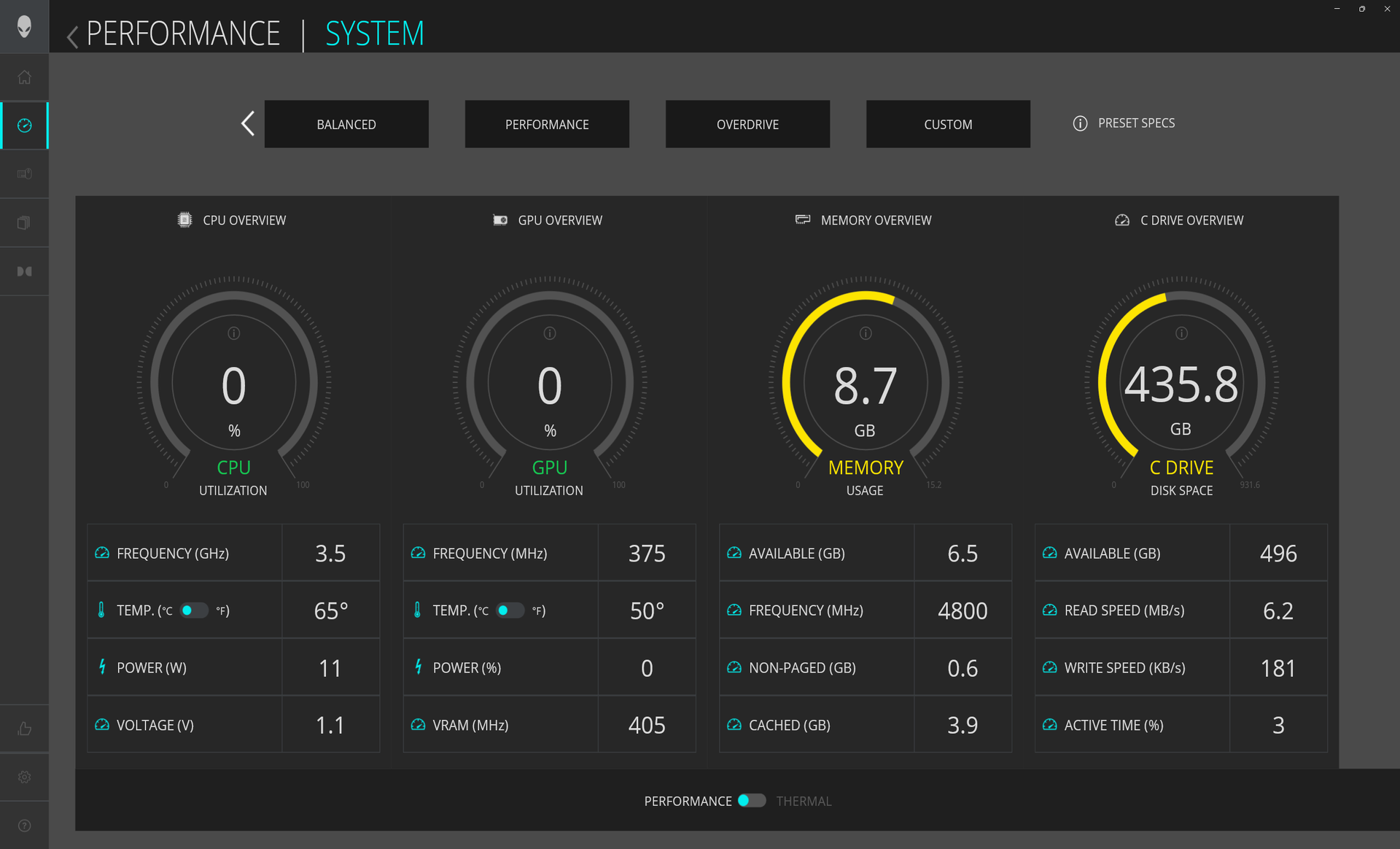Open the Home sidebar icon
1400x849 pixels.
[x=24, y=77]
